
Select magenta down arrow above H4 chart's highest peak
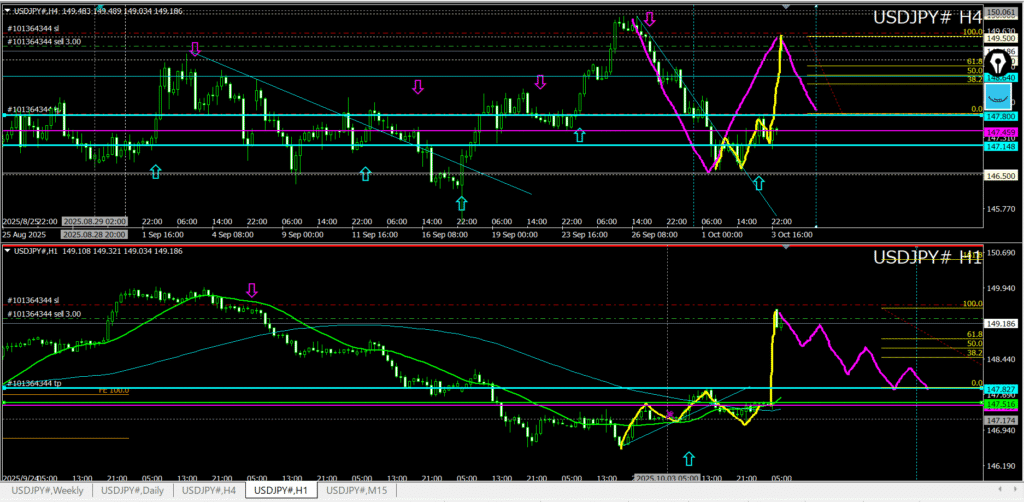coord(650,18)
